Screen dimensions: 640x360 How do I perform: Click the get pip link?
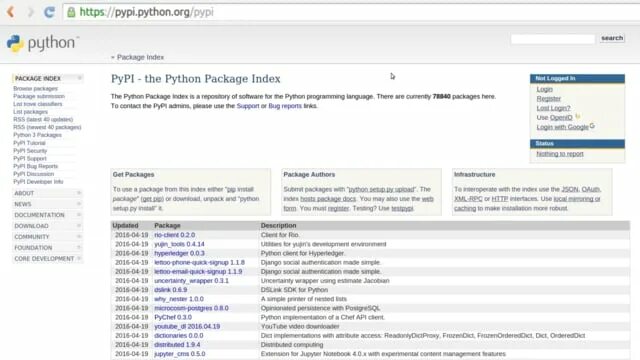[152, 199]
